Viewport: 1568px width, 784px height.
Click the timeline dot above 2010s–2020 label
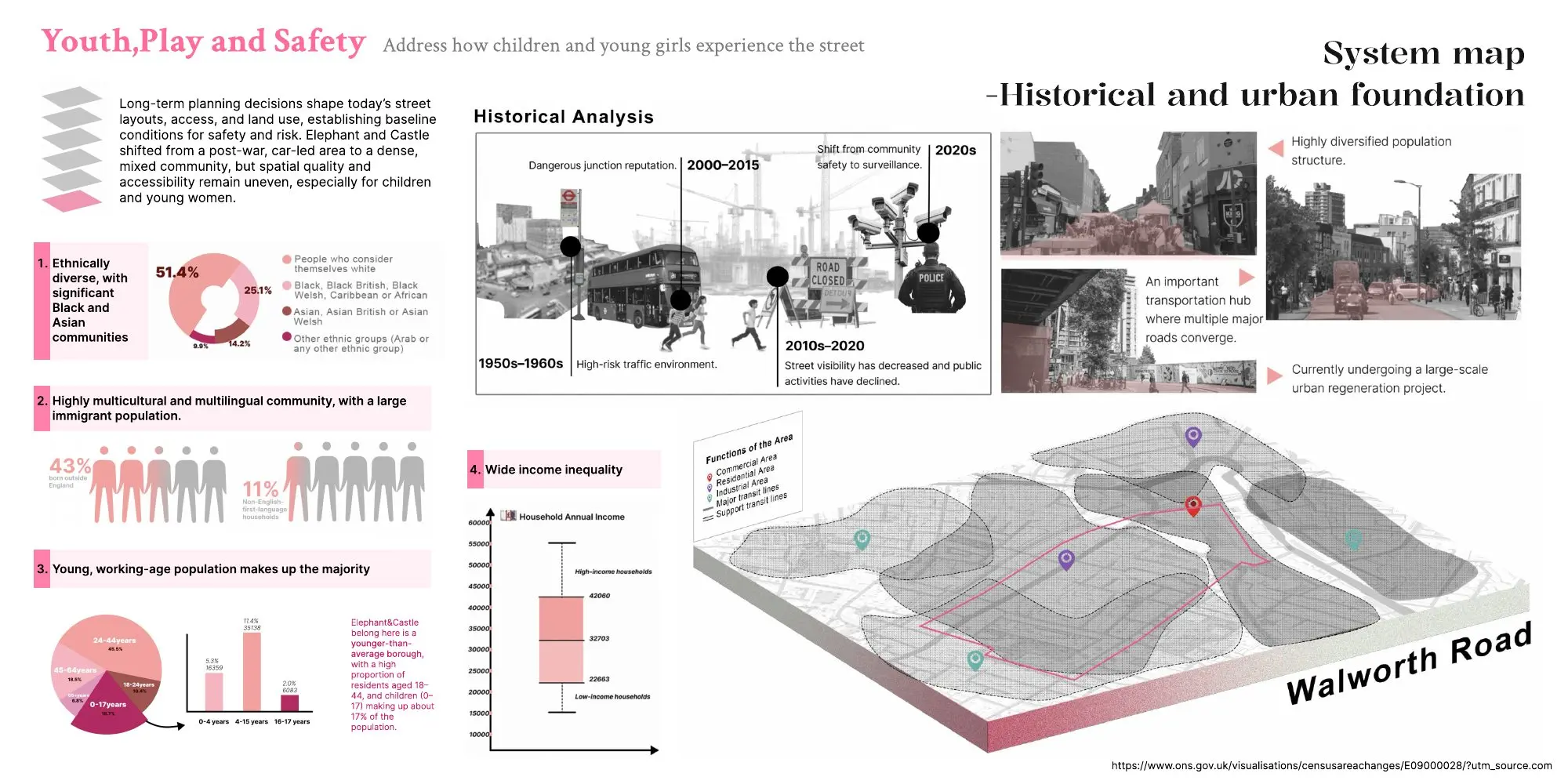pyautogui.click(x=777, y=276)
